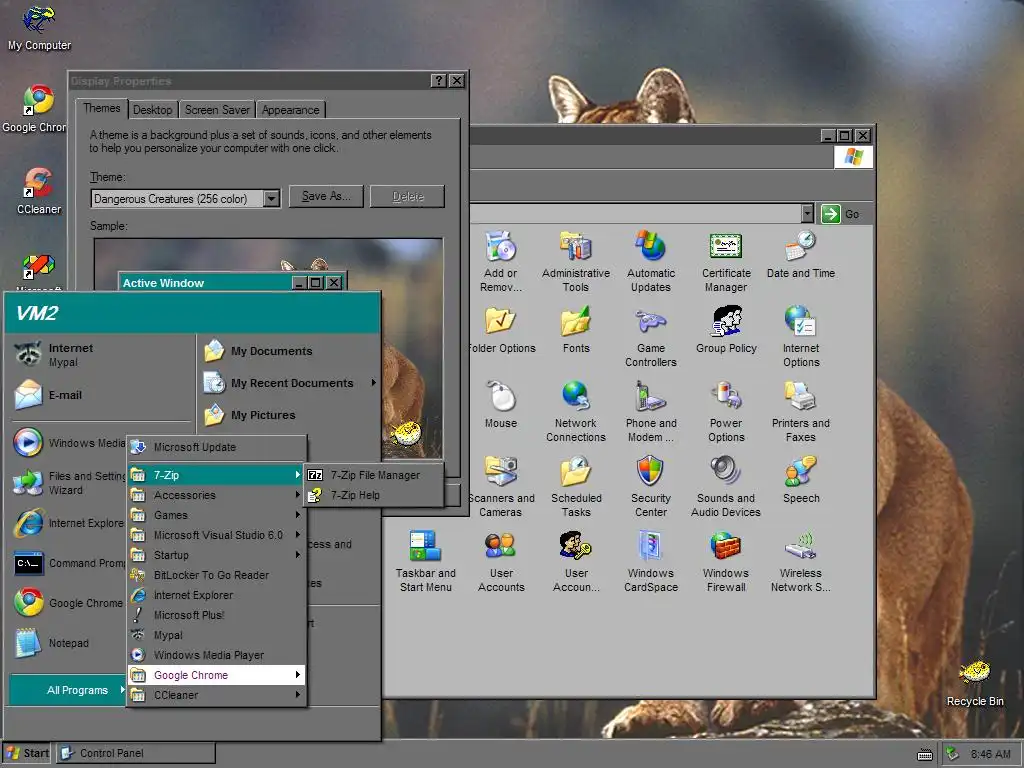1024x768 pixels.
Task: Open Windows Firewall icon
Action: [x=726, y=562]
